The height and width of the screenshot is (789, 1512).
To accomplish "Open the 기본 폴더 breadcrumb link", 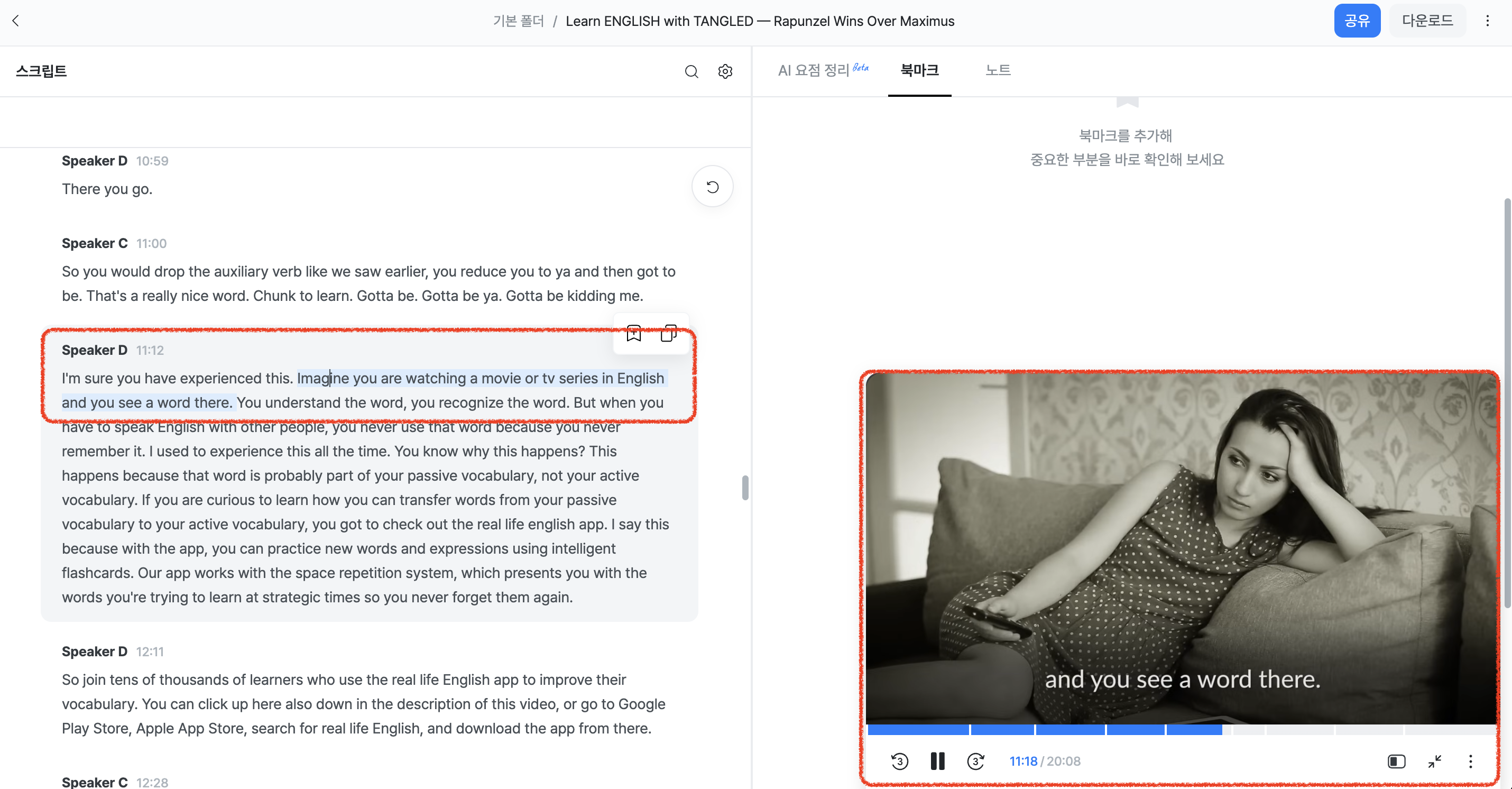I will (x=519, y=21).
